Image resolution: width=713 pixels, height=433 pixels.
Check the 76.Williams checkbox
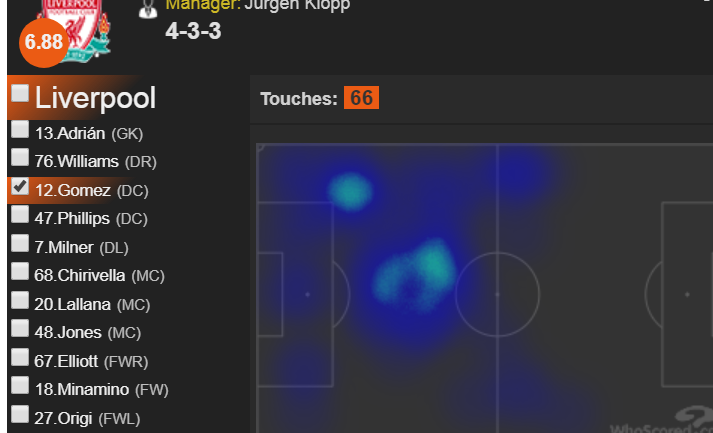20,158
